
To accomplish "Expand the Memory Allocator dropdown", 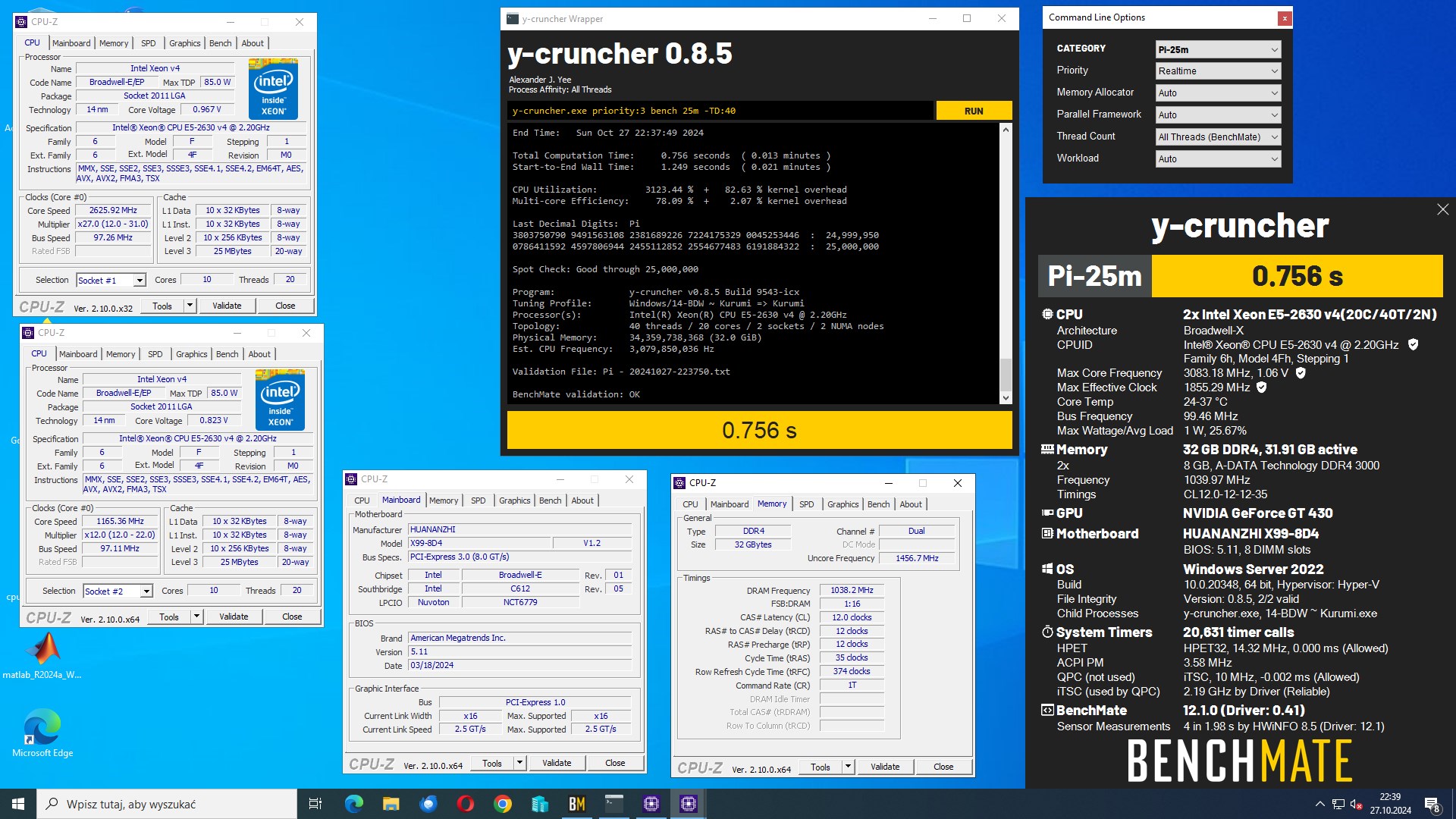I will tap(1218, 93).
